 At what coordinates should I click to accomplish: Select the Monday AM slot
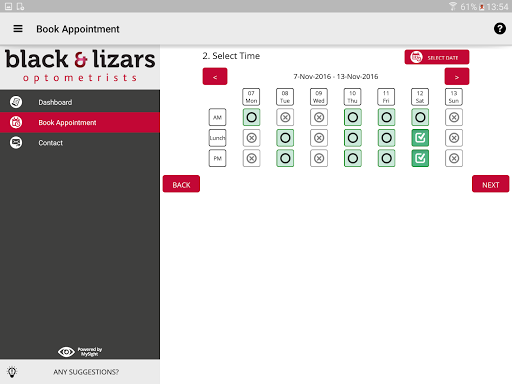(x=251, y=117)
